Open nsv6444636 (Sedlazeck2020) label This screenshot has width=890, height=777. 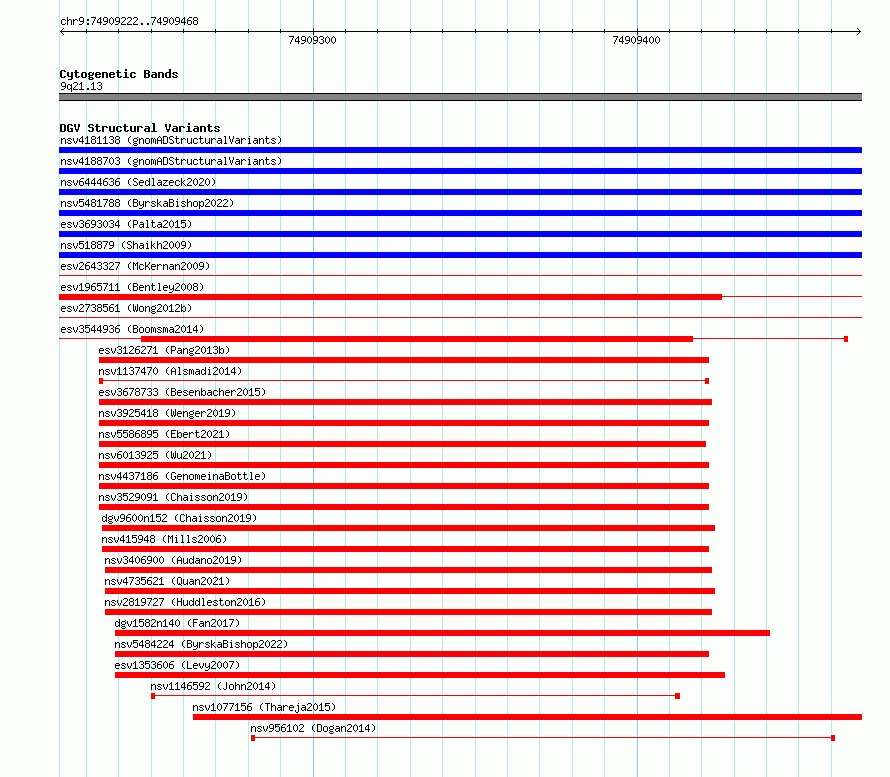pyautogui.click(x=138, y=182)
